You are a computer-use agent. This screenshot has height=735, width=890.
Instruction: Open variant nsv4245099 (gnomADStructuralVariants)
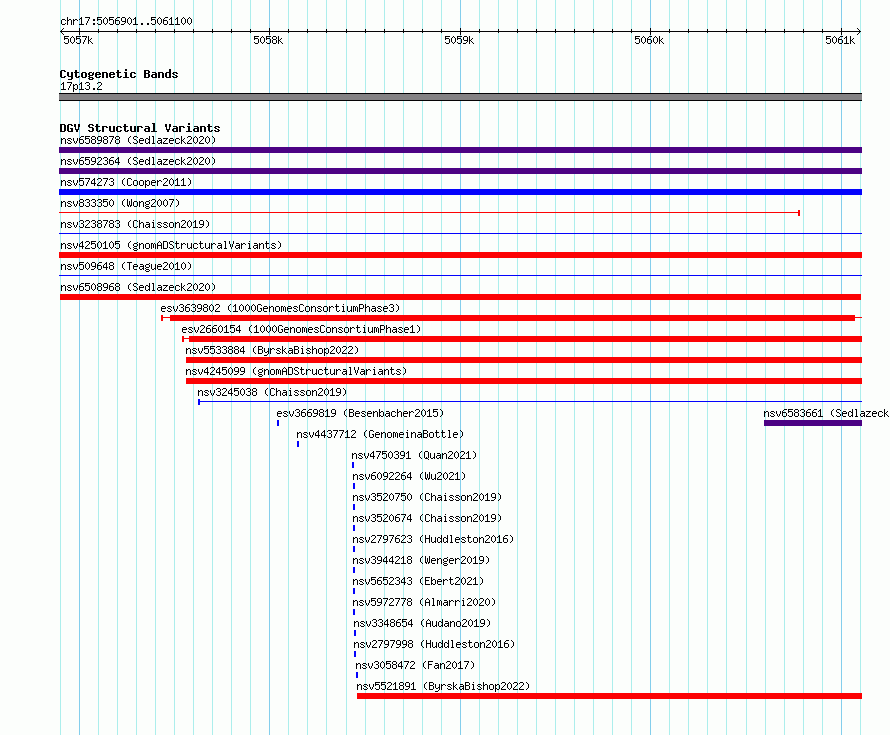(x=296, y=371)
